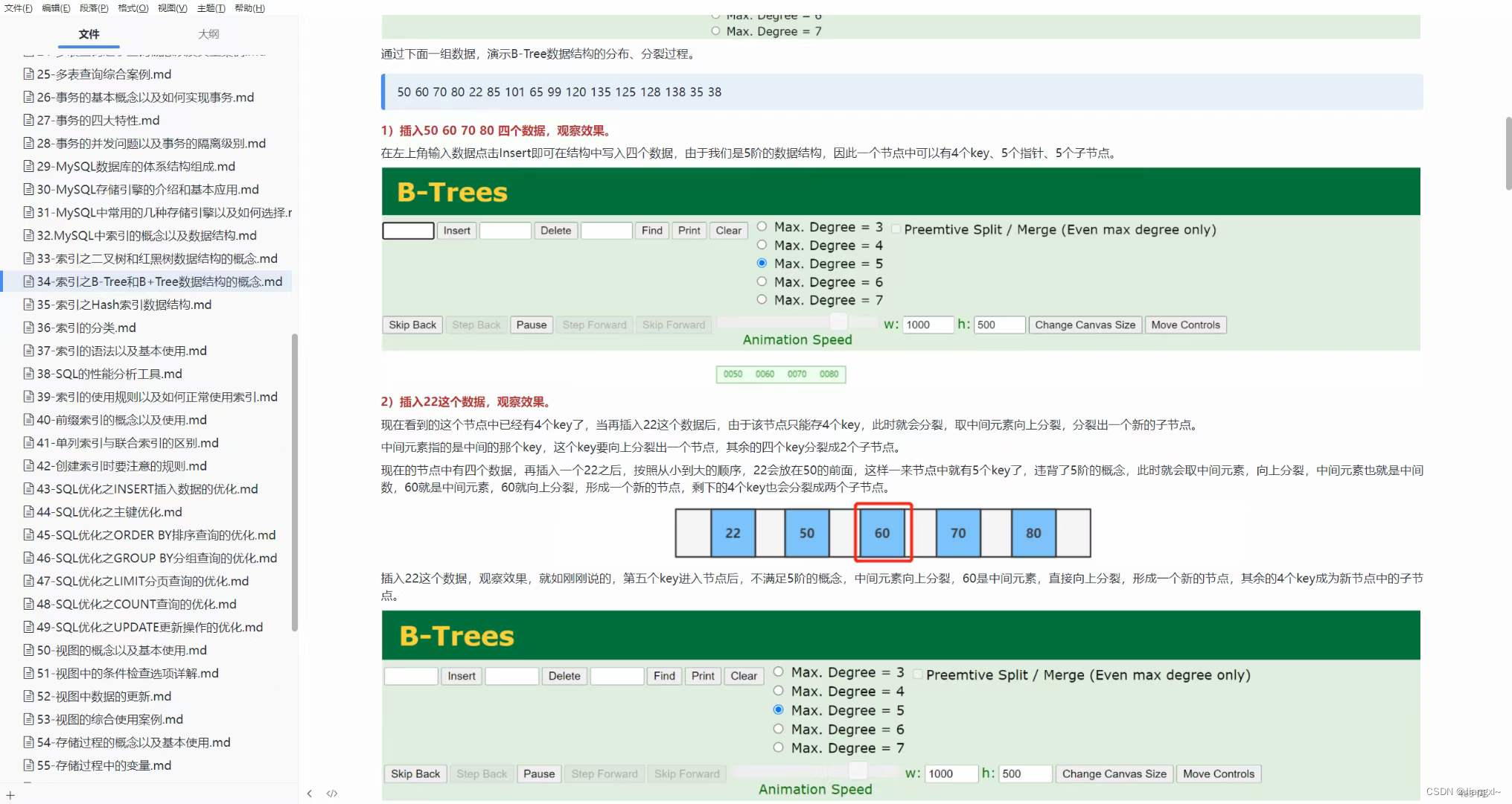Click first B-Trees Print button
This screenshot has height=804, width=1512.
689,231
